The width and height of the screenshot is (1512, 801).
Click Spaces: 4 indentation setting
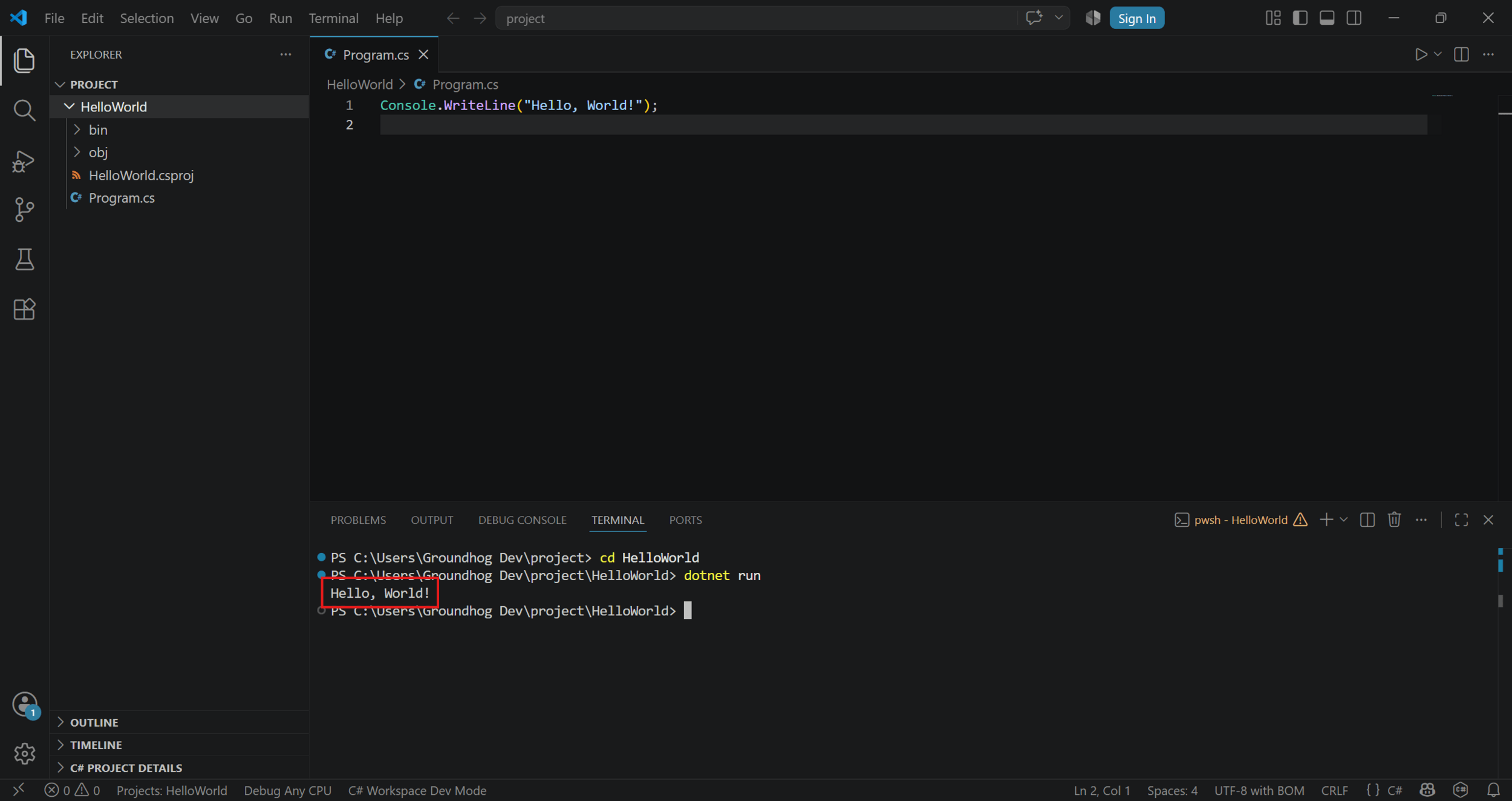coord(1172,790)
